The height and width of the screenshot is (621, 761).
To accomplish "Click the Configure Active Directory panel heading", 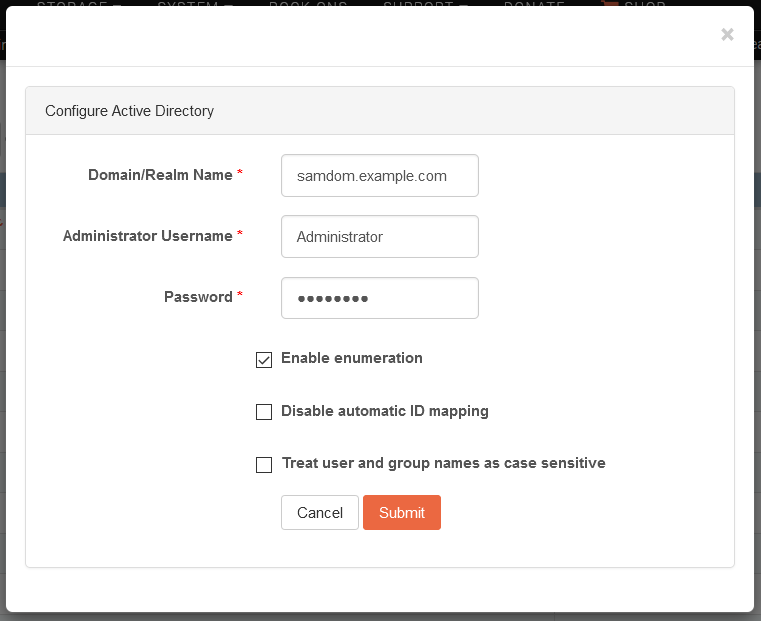I will [129, 111].
